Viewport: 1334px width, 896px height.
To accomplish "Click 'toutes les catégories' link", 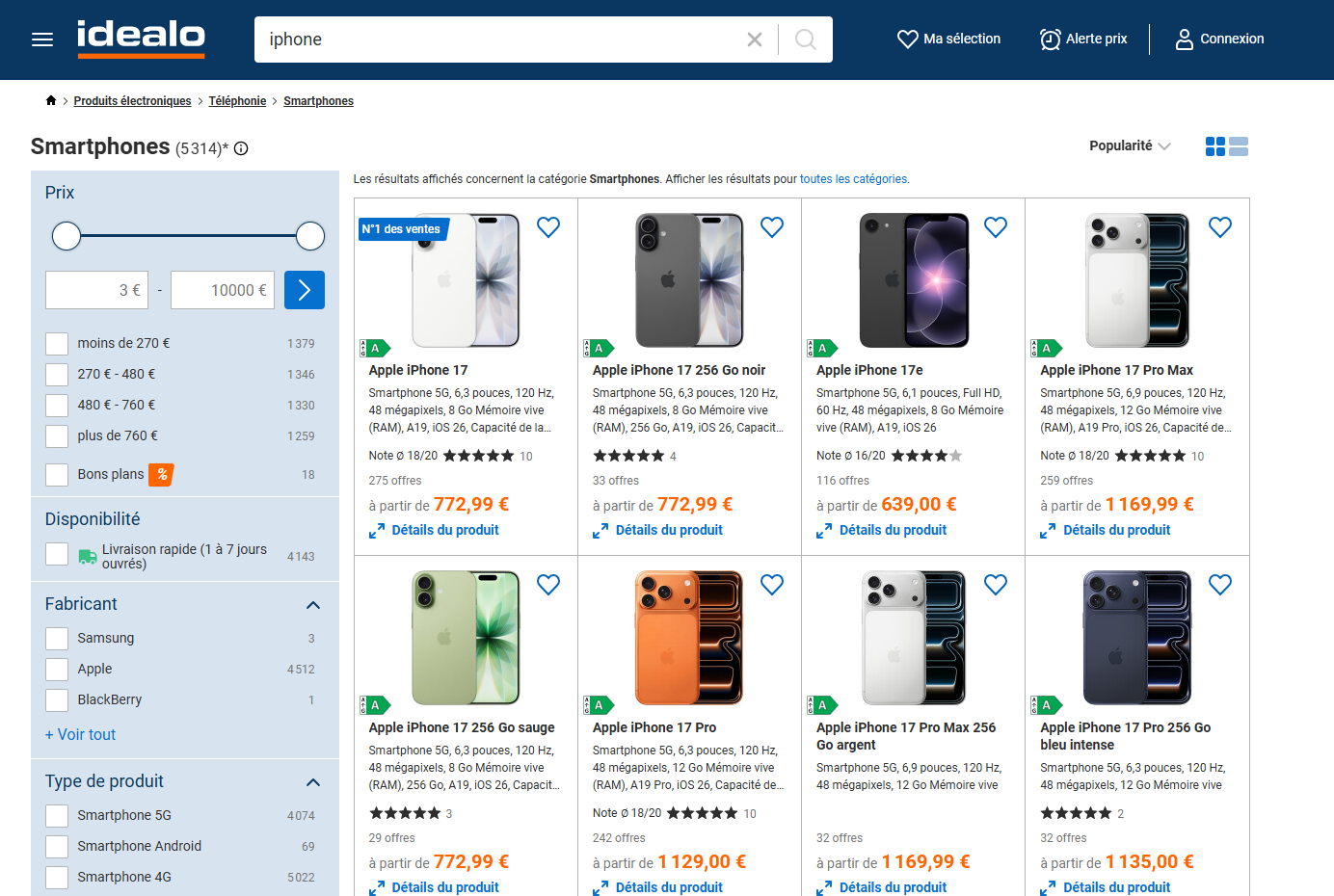I will pos(853,179).
